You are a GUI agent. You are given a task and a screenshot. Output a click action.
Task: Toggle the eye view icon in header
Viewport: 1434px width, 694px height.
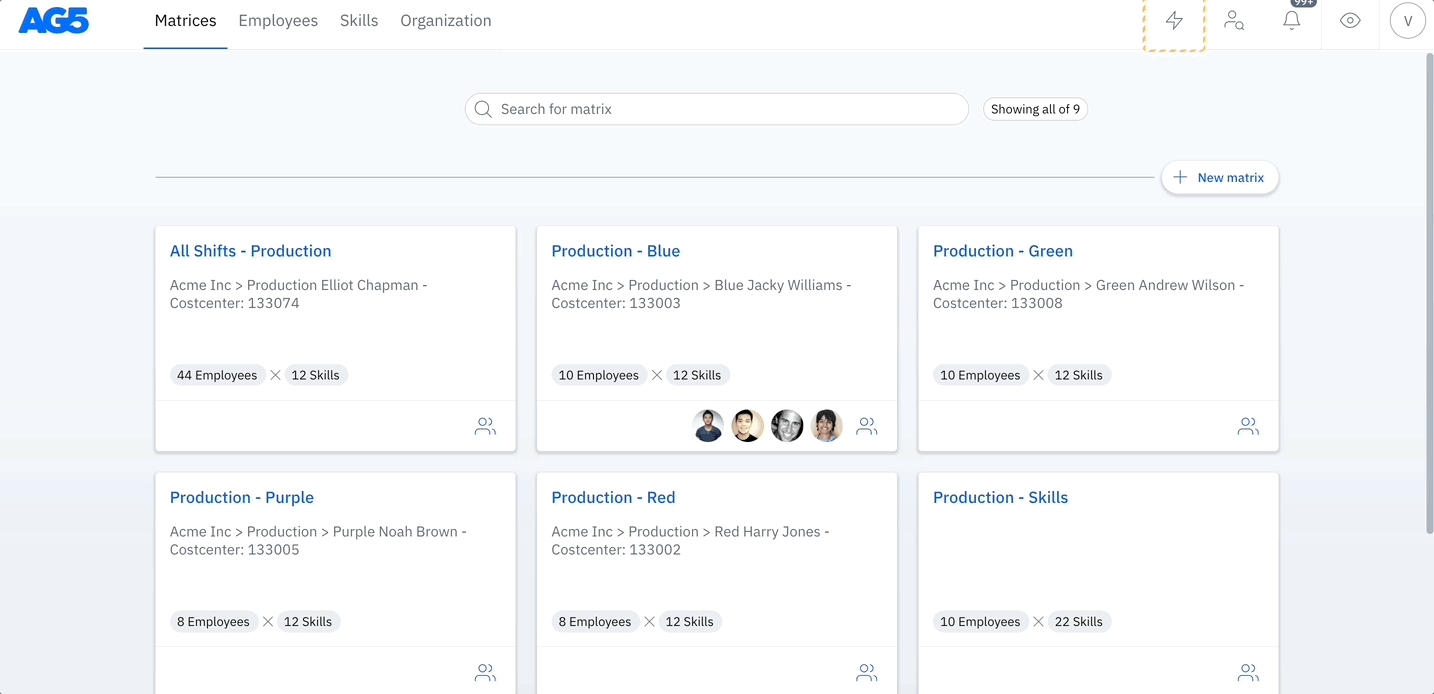tap(1350, 21)
